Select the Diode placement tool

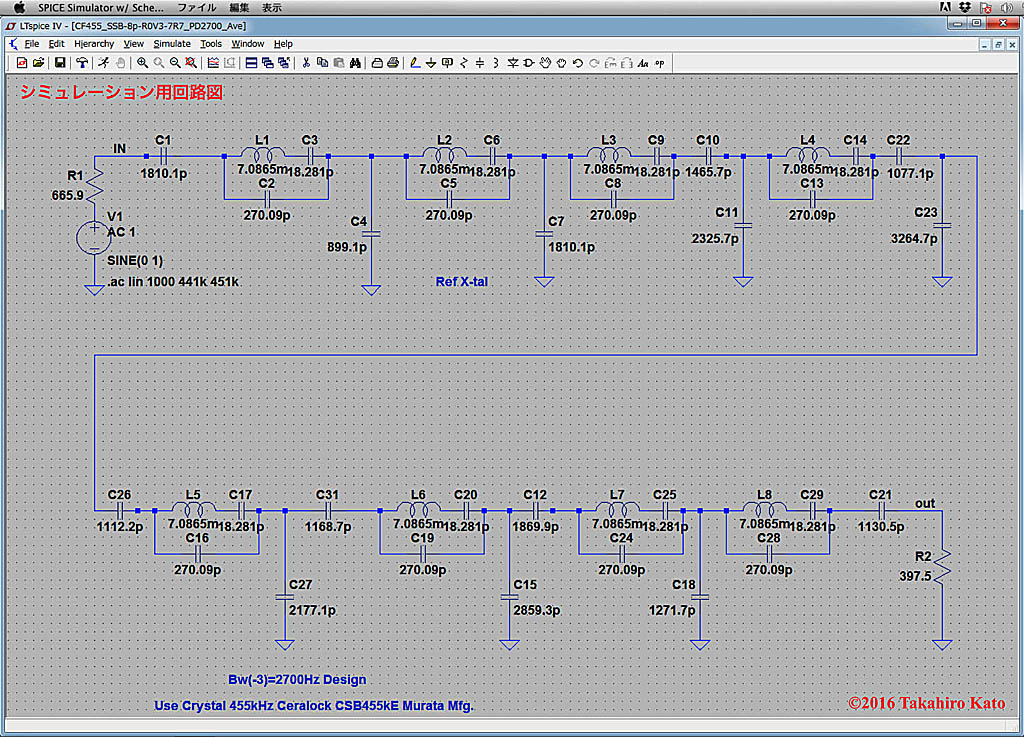512,63
